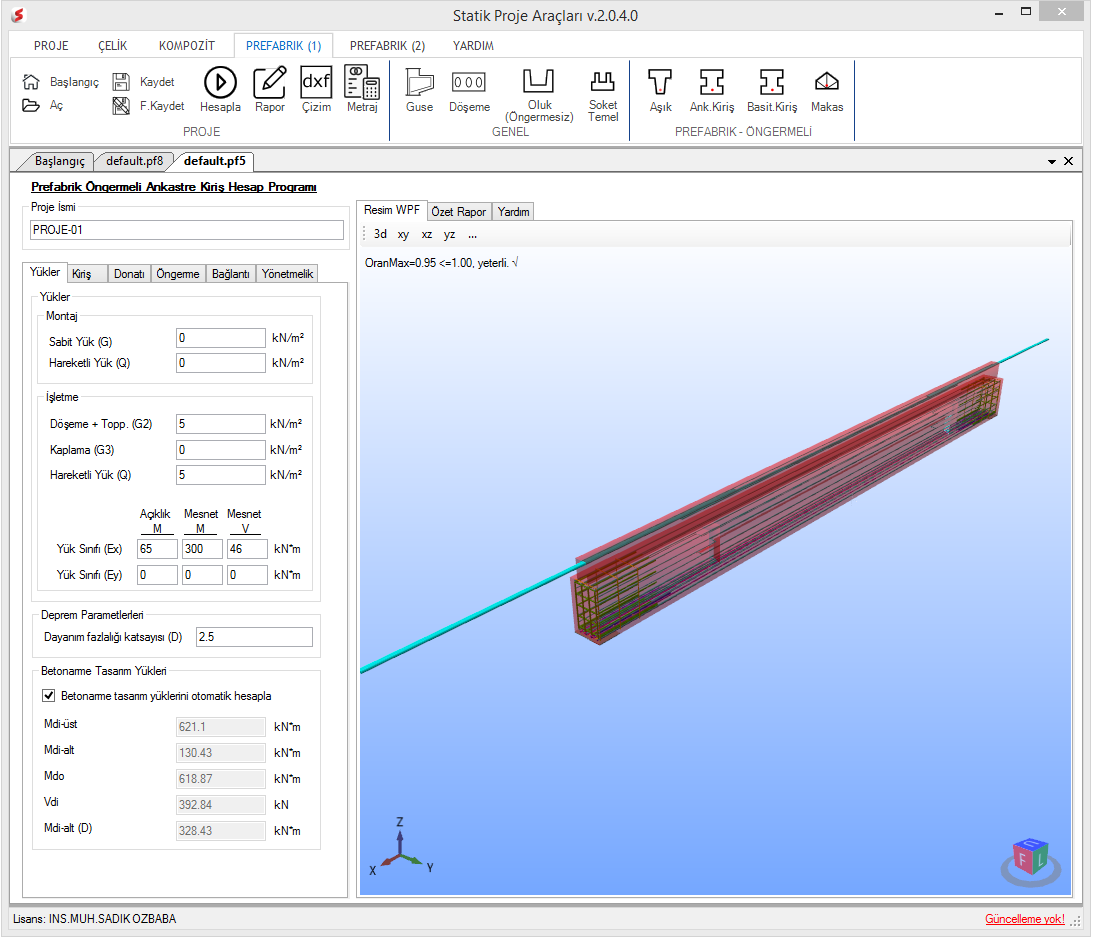Image resolution: width=1093 pixels, height=938 pixels.
Task: Switch to Başlangıç document tab
Action: (59, 161)
